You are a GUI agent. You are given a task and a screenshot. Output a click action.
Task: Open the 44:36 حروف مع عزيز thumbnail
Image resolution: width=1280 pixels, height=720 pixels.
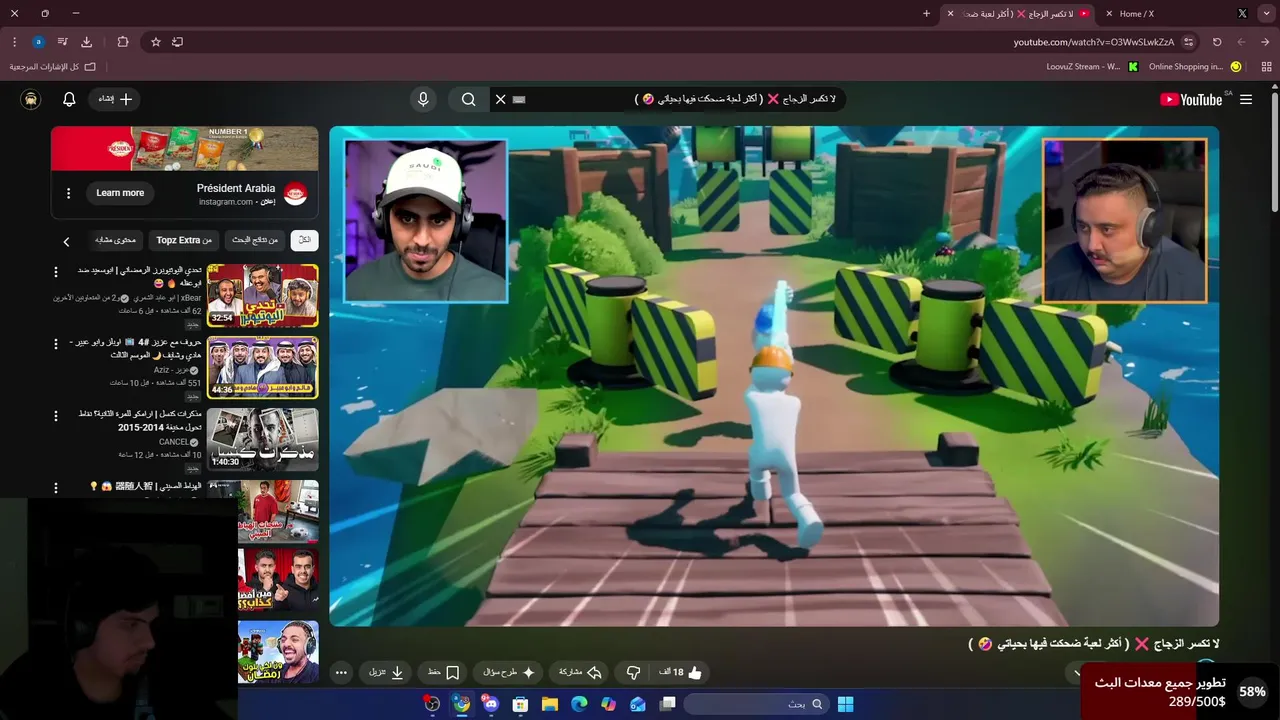[x=263, y=367]
